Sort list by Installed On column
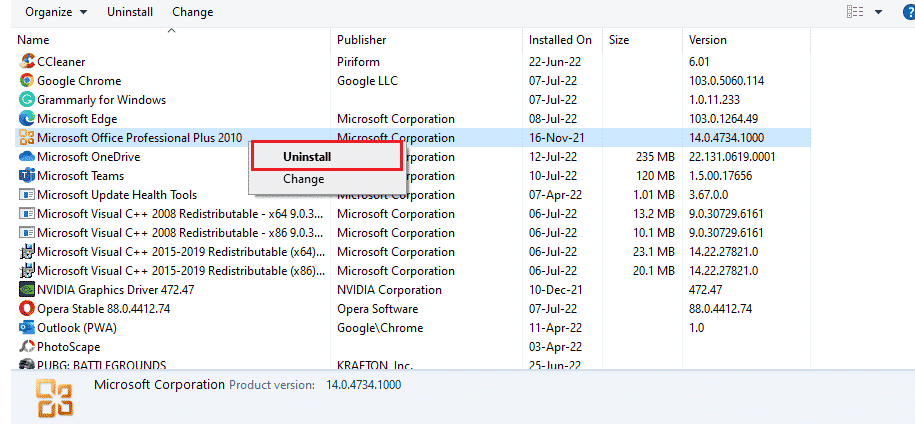The height and width of the screenshot is (424, 915). tap(560, 40)
